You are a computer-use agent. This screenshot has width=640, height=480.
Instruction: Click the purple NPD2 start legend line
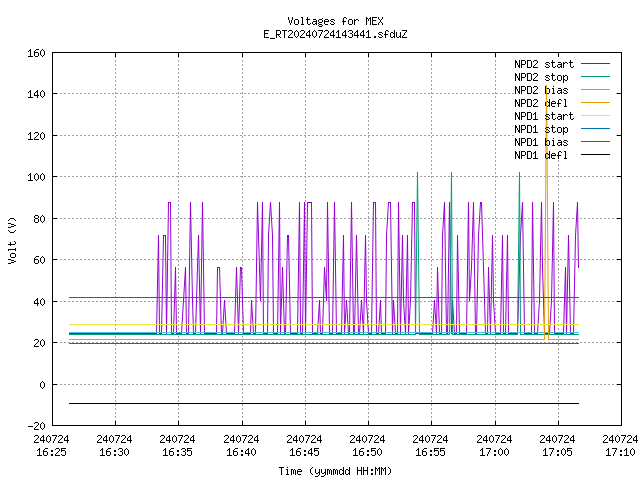pyautogui.click(x=595, y=64)
